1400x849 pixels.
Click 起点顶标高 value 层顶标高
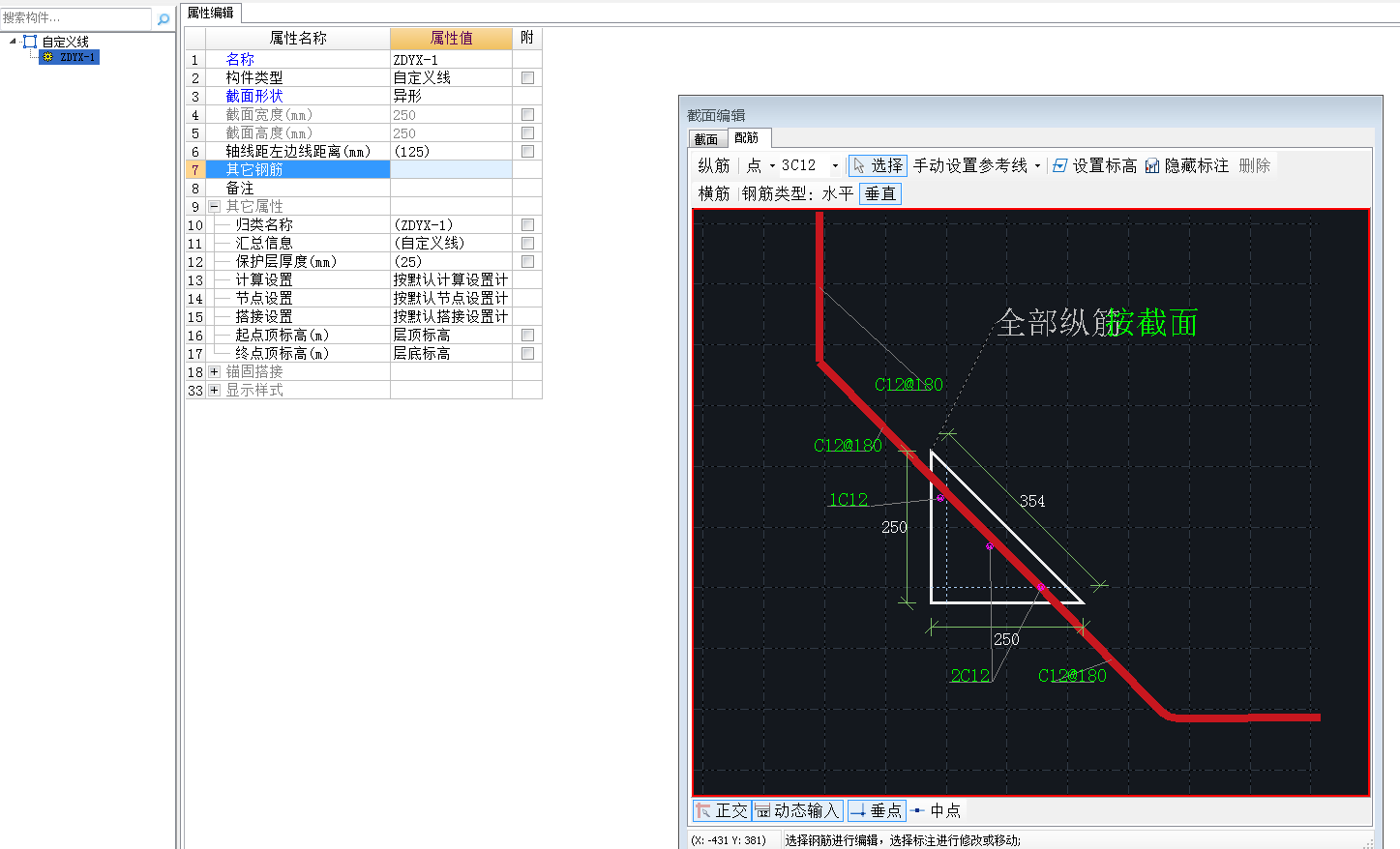coord(451,335)
